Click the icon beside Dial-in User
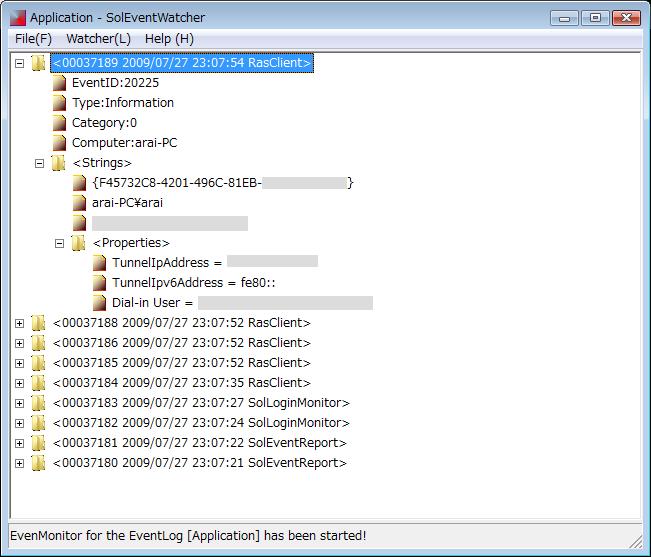651x557 pixels. (x=99, y=303)
